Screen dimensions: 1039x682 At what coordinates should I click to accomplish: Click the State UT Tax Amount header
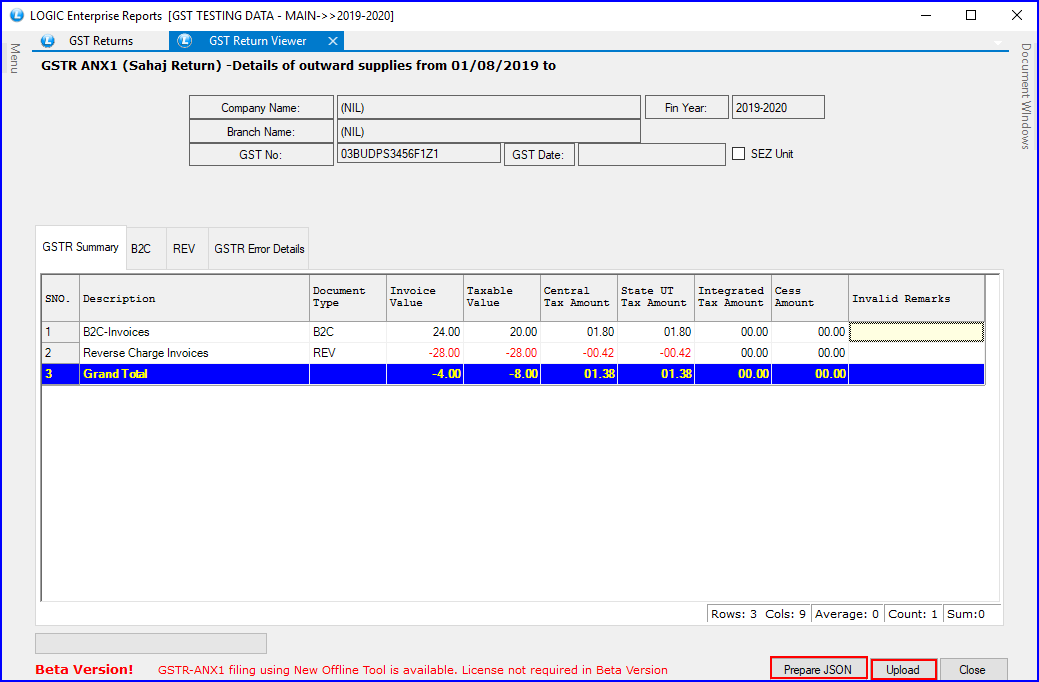click(655, 299)
